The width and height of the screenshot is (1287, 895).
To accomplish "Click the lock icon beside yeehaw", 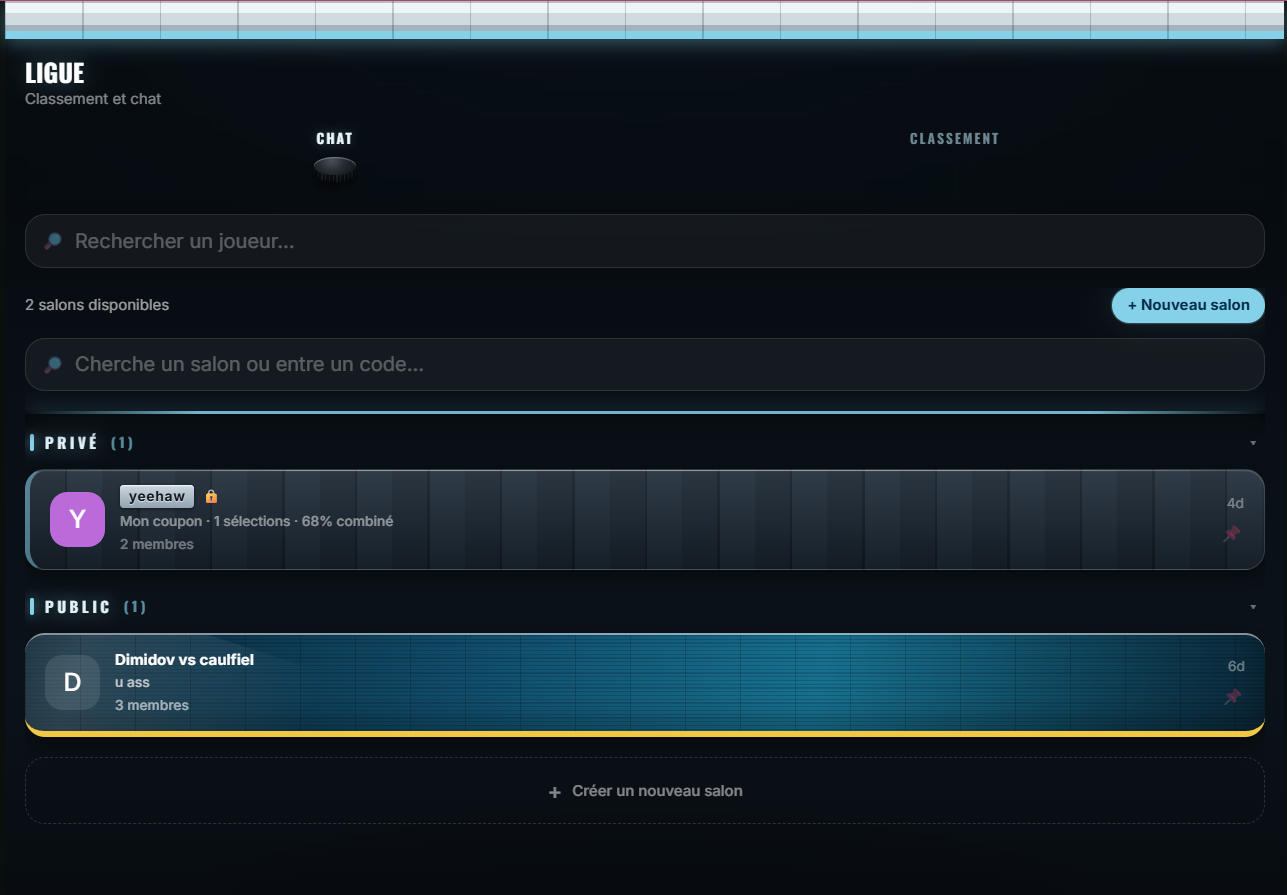I will pos(211,496).
